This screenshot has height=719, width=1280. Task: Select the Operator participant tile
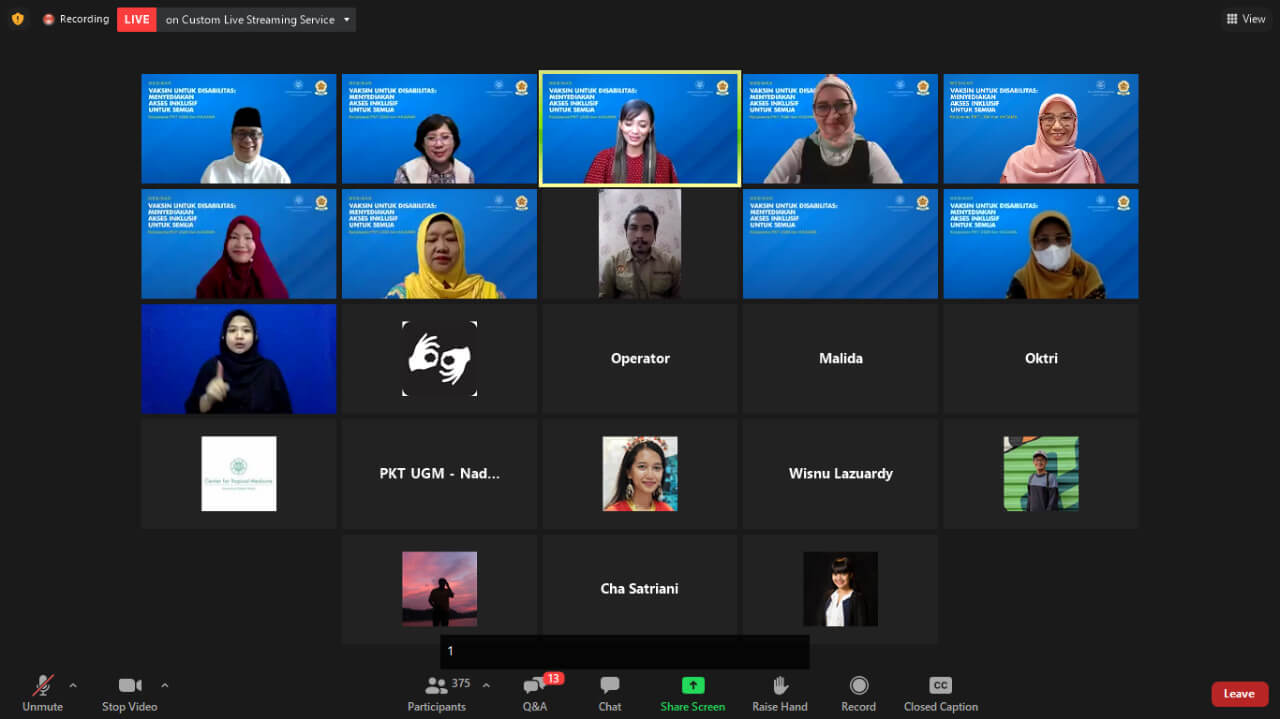point(640,359)
